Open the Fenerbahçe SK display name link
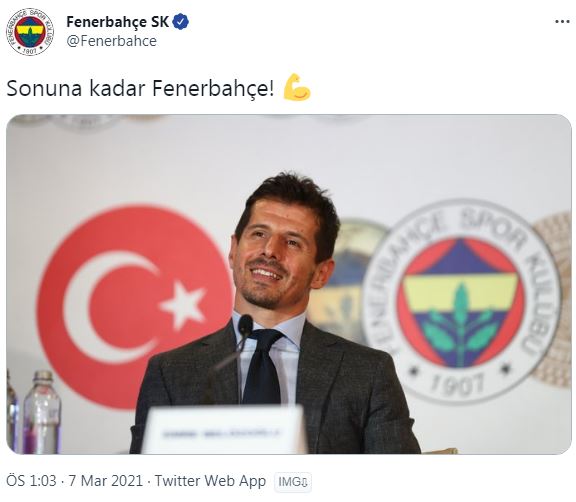 [x=118, y=22]
